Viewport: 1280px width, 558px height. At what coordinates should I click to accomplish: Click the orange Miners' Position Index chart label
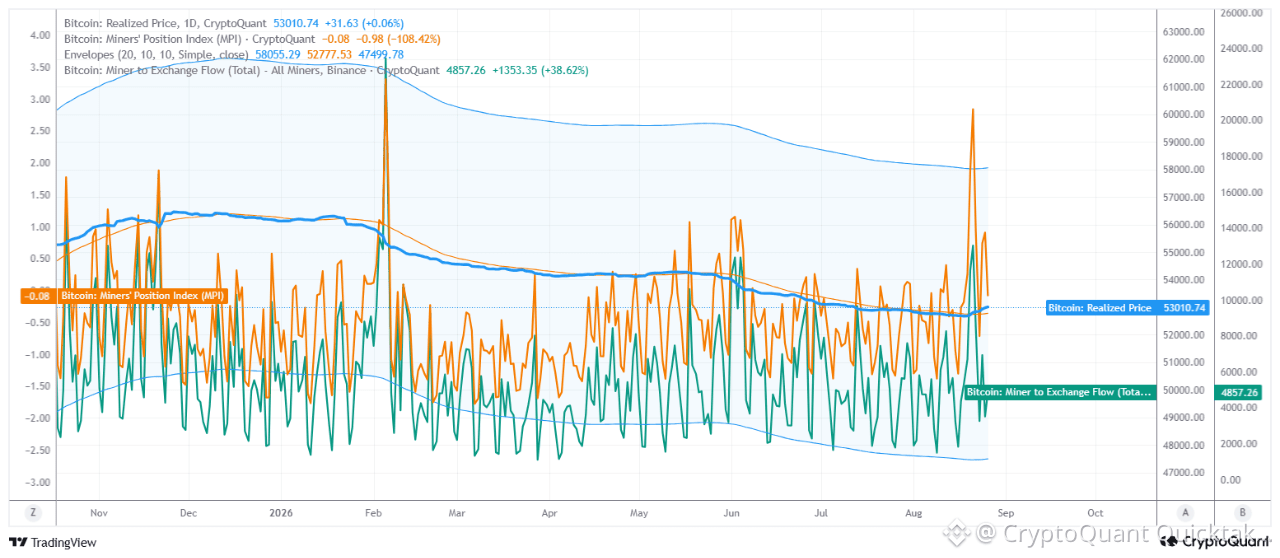(142, 295)
